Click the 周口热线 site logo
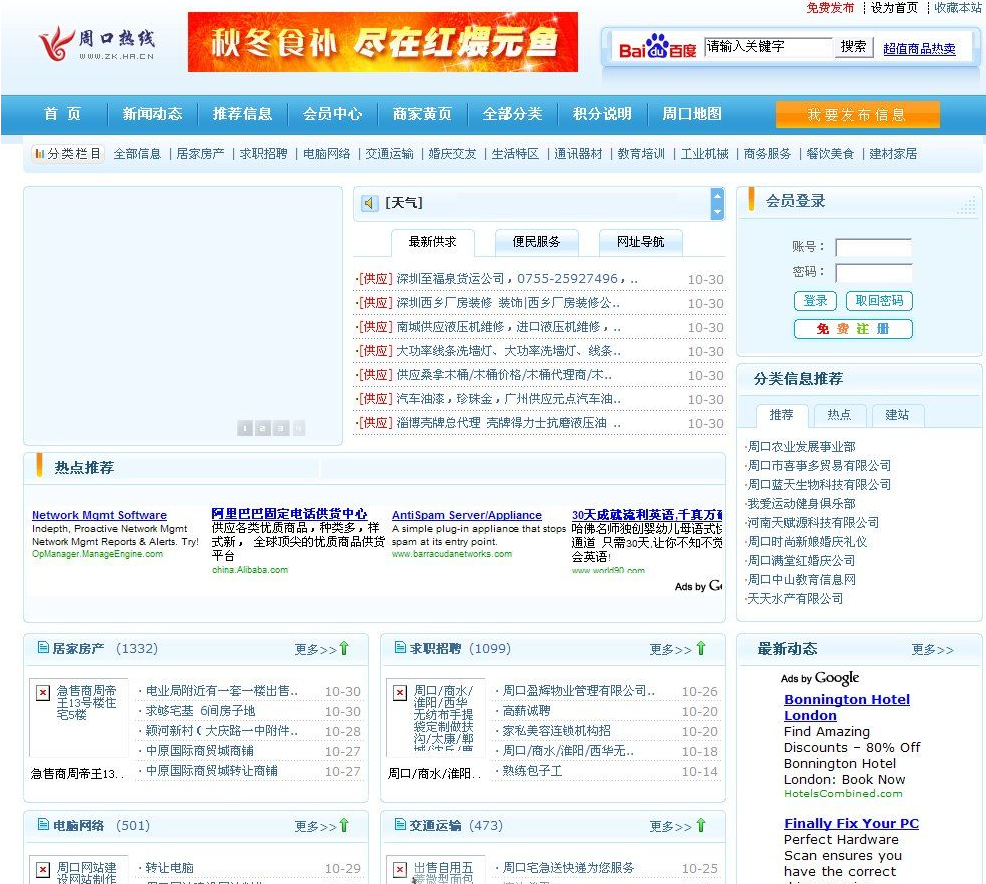 point(96,43)
